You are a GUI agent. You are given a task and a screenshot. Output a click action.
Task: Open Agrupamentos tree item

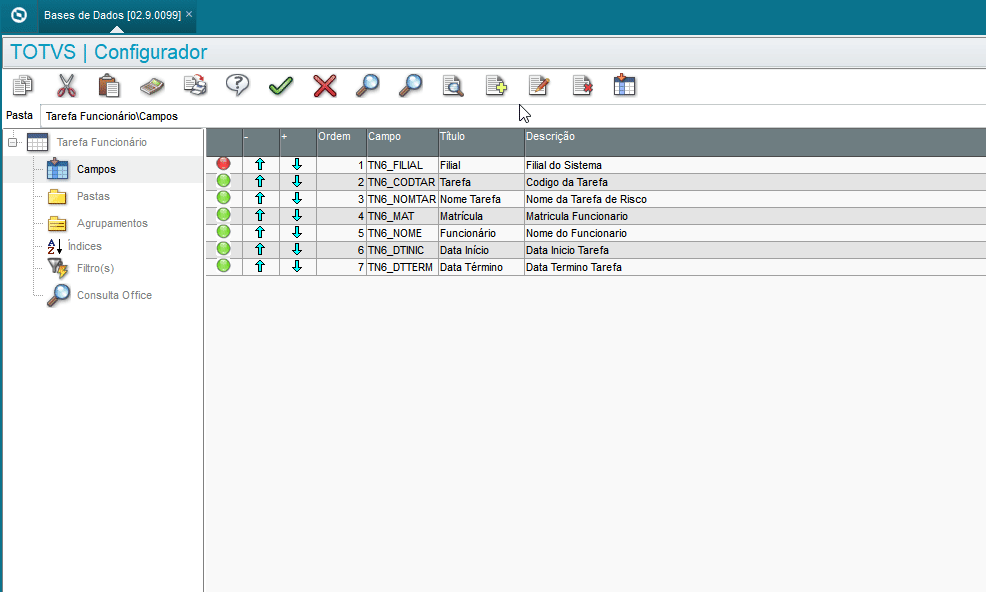(x=112, y=223)
